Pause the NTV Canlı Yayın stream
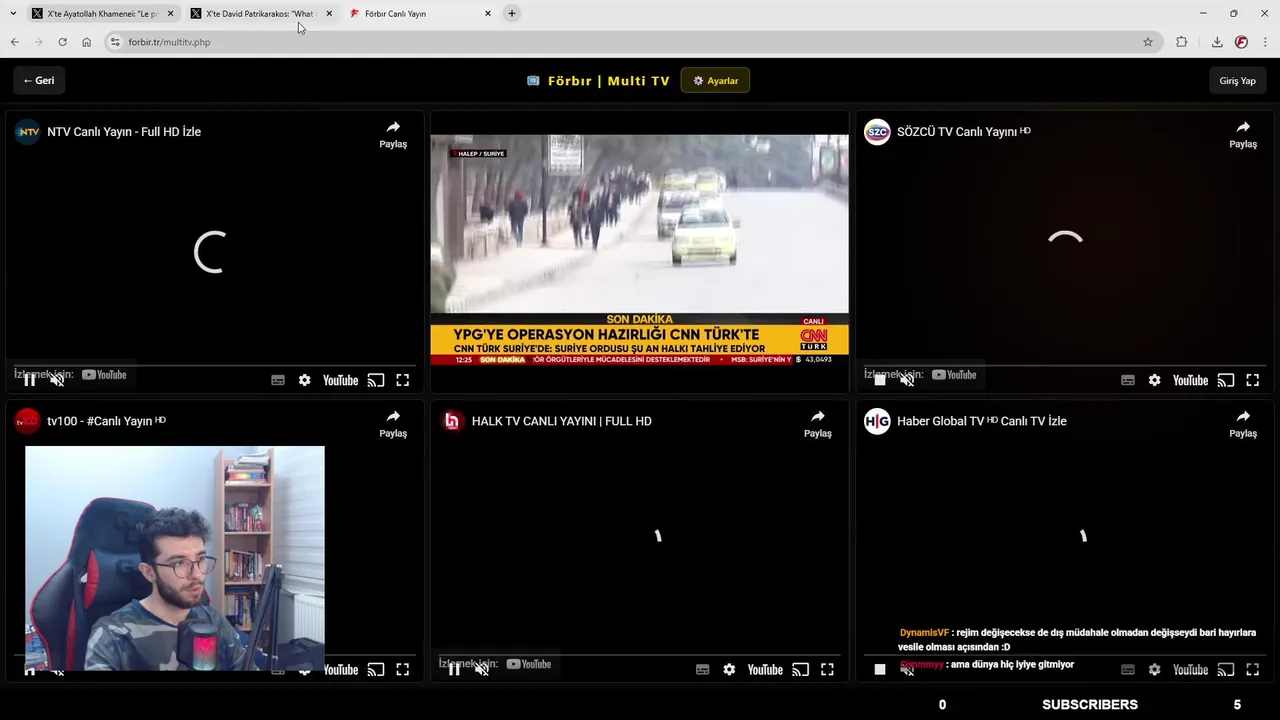1280x720 pixels. click(30, 380)
